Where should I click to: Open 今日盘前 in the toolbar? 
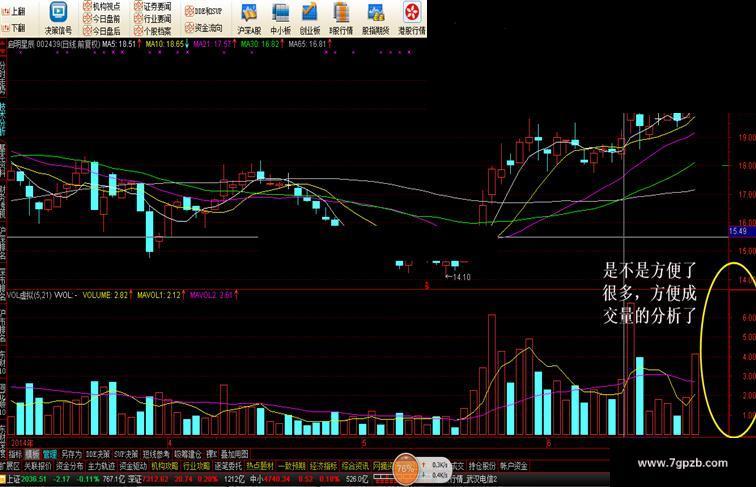pos(102,19)
